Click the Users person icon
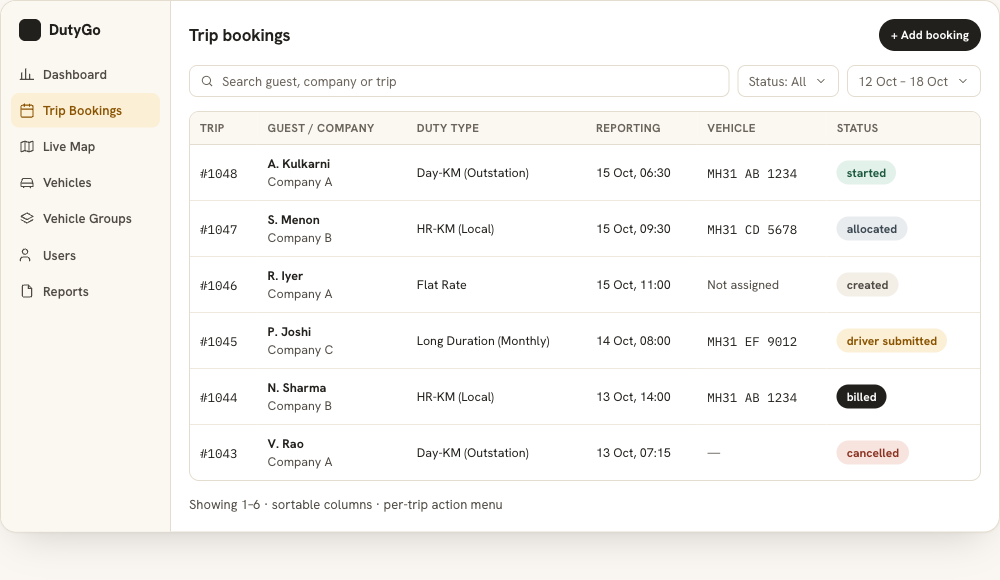1000x580 pixels. pyautogui.click(x=26, y=255)
